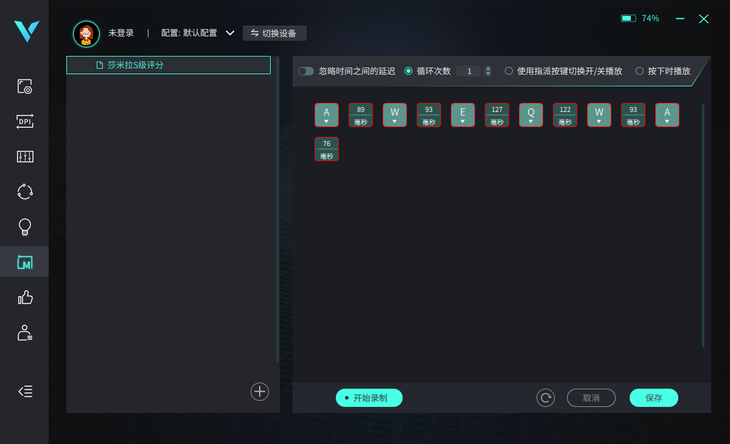The image size is (730, 444).
Task: Click the 保存 save button
Action: click(x=654, y=398)
